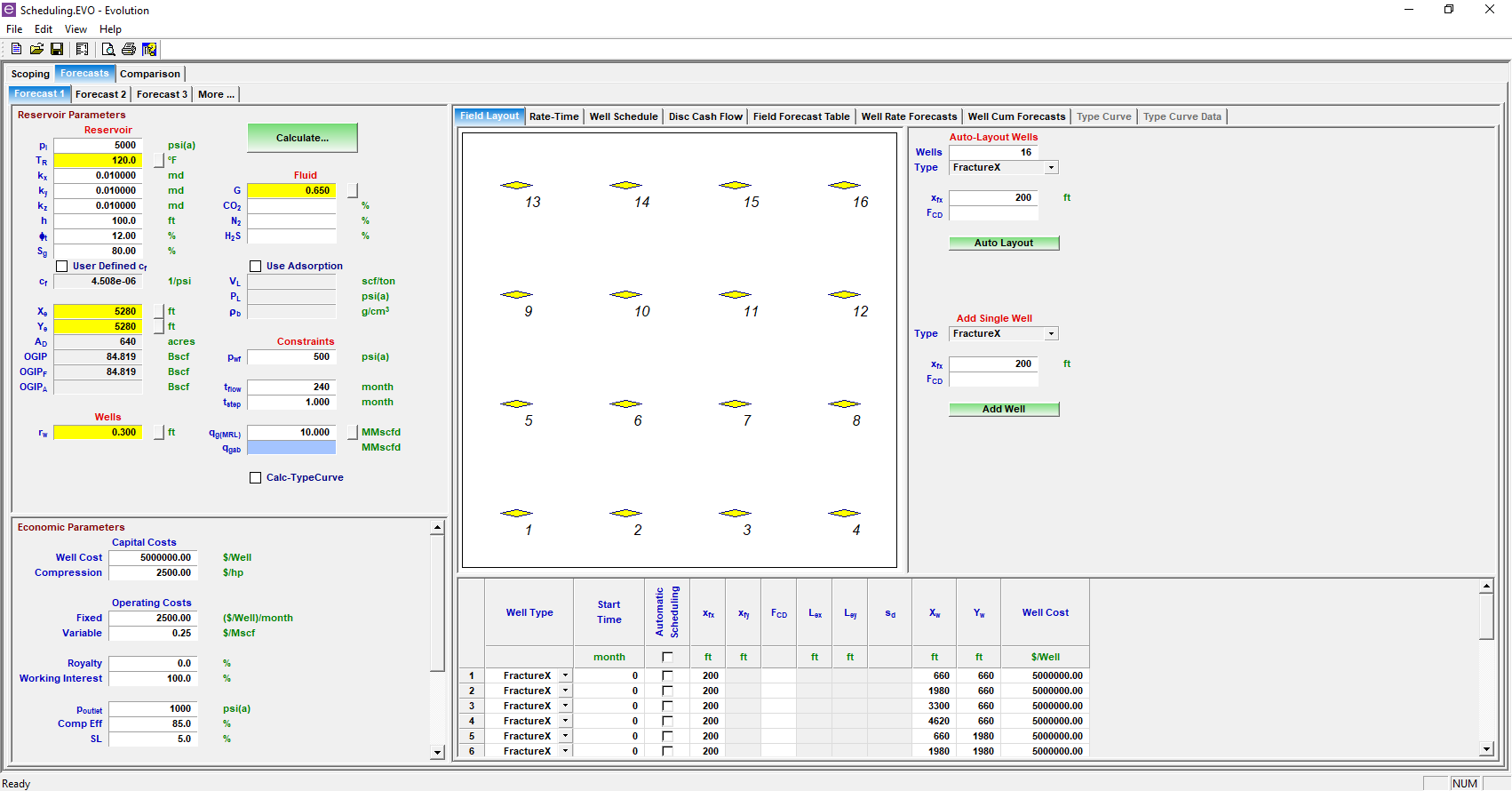Click the Calculate... button
Image resolution: width=1512 pixels, height=791 pixels.
pos(302,138)
